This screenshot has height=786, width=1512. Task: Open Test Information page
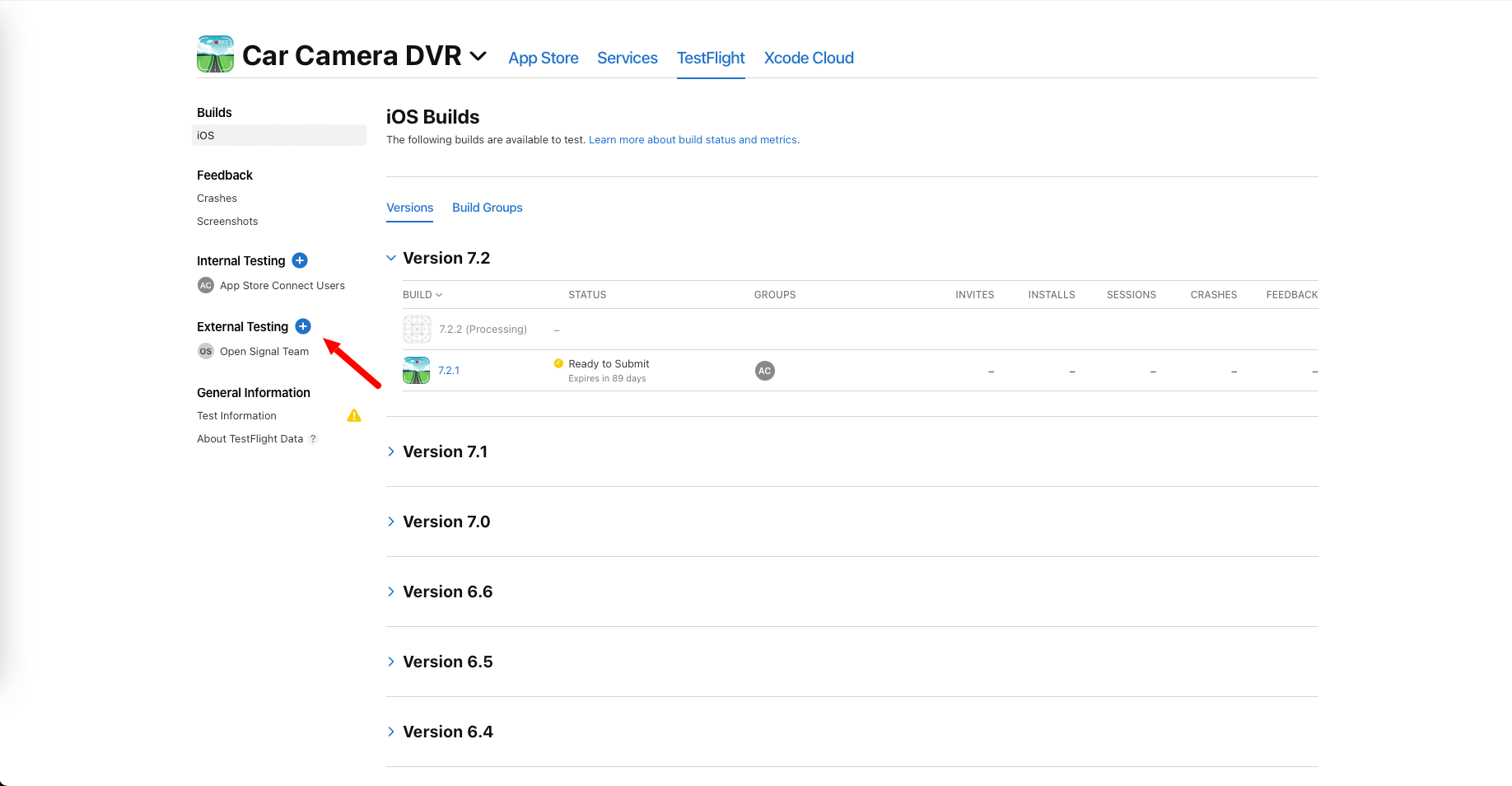236,416
